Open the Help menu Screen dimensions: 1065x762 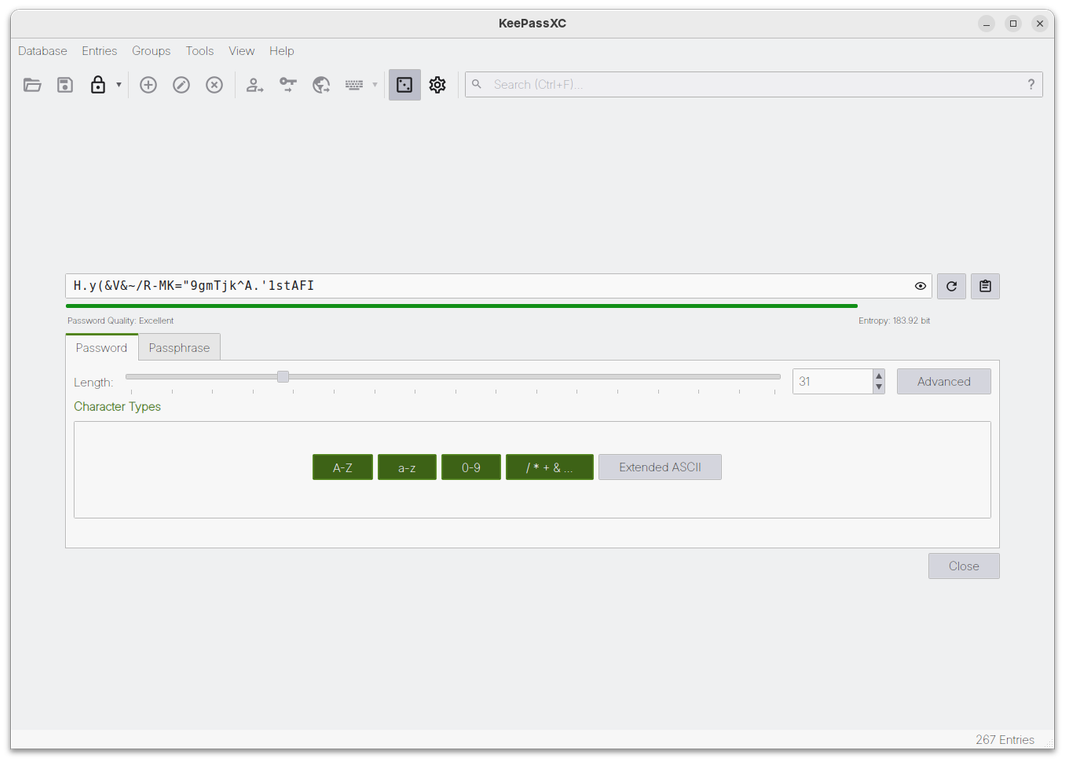click(281, 51)
